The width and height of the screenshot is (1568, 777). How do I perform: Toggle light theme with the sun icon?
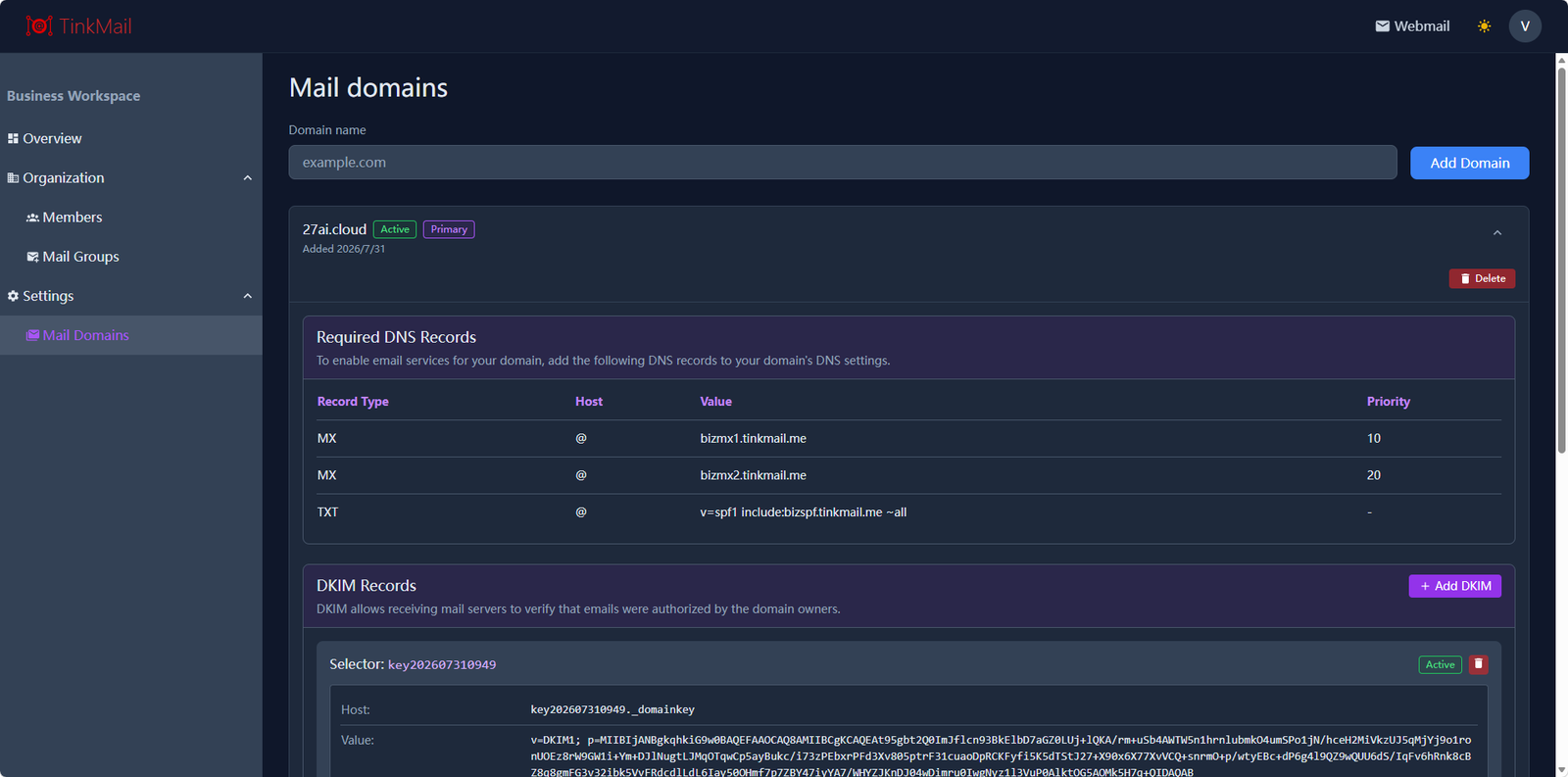point(1484,26)
